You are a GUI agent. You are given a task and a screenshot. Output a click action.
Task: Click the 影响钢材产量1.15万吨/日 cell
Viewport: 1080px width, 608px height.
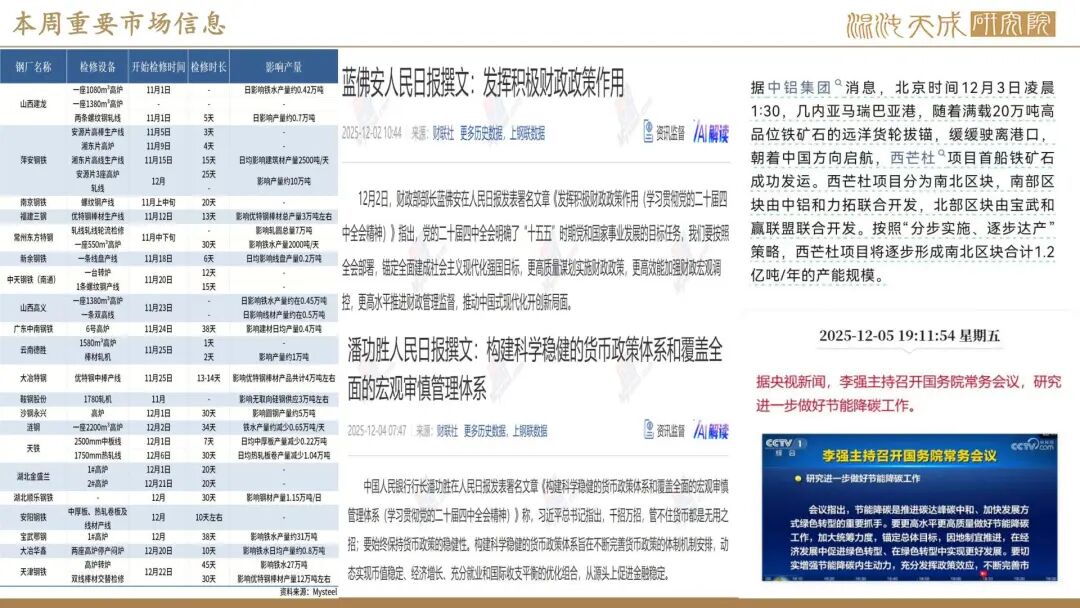(x=284, y=497)
